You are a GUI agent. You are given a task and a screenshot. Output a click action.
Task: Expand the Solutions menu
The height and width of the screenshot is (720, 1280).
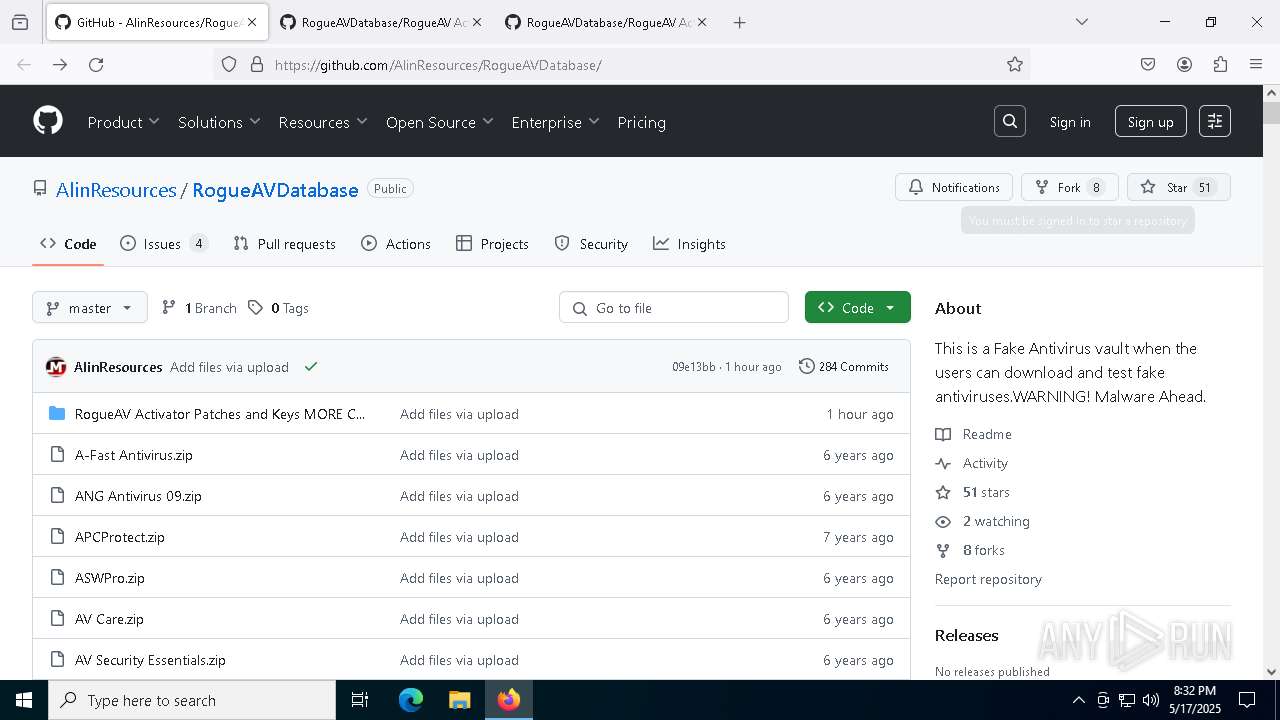(219, 122)
